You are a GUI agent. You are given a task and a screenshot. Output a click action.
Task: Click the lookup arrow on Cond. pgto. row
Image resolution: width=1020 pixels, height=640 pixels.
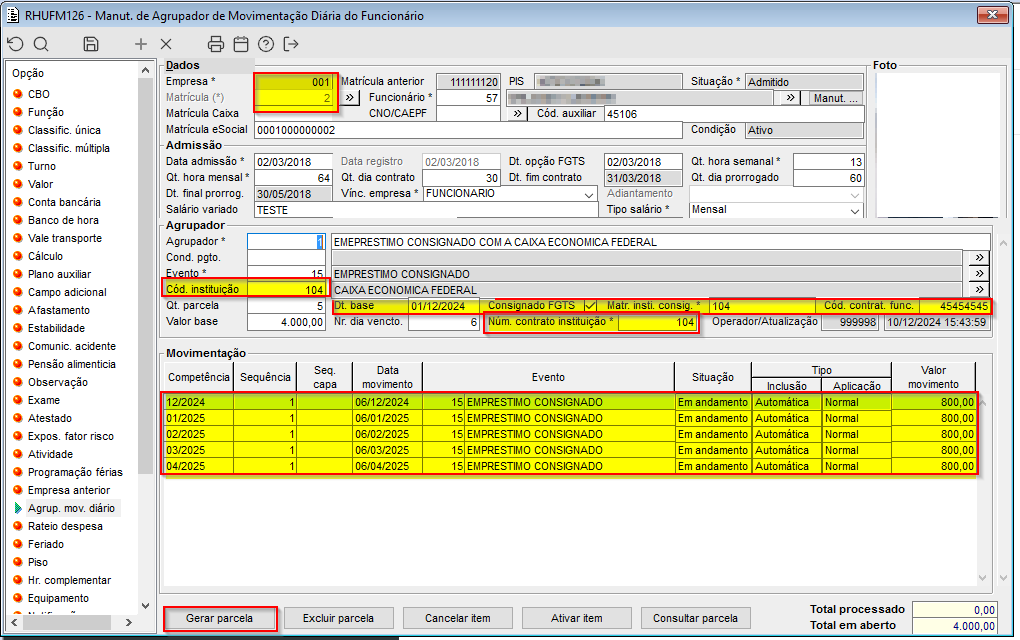click(x=979, y=258)
